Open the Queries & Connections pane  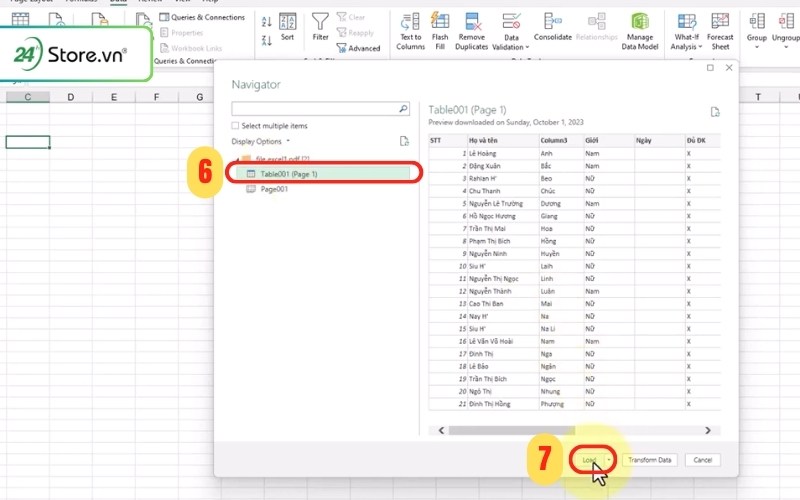point(202,17)
